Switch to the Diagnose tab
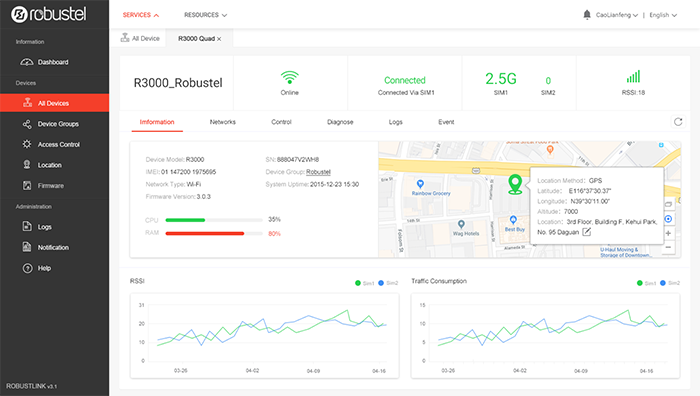The image size is (700, 396). (x=340, y=122)
